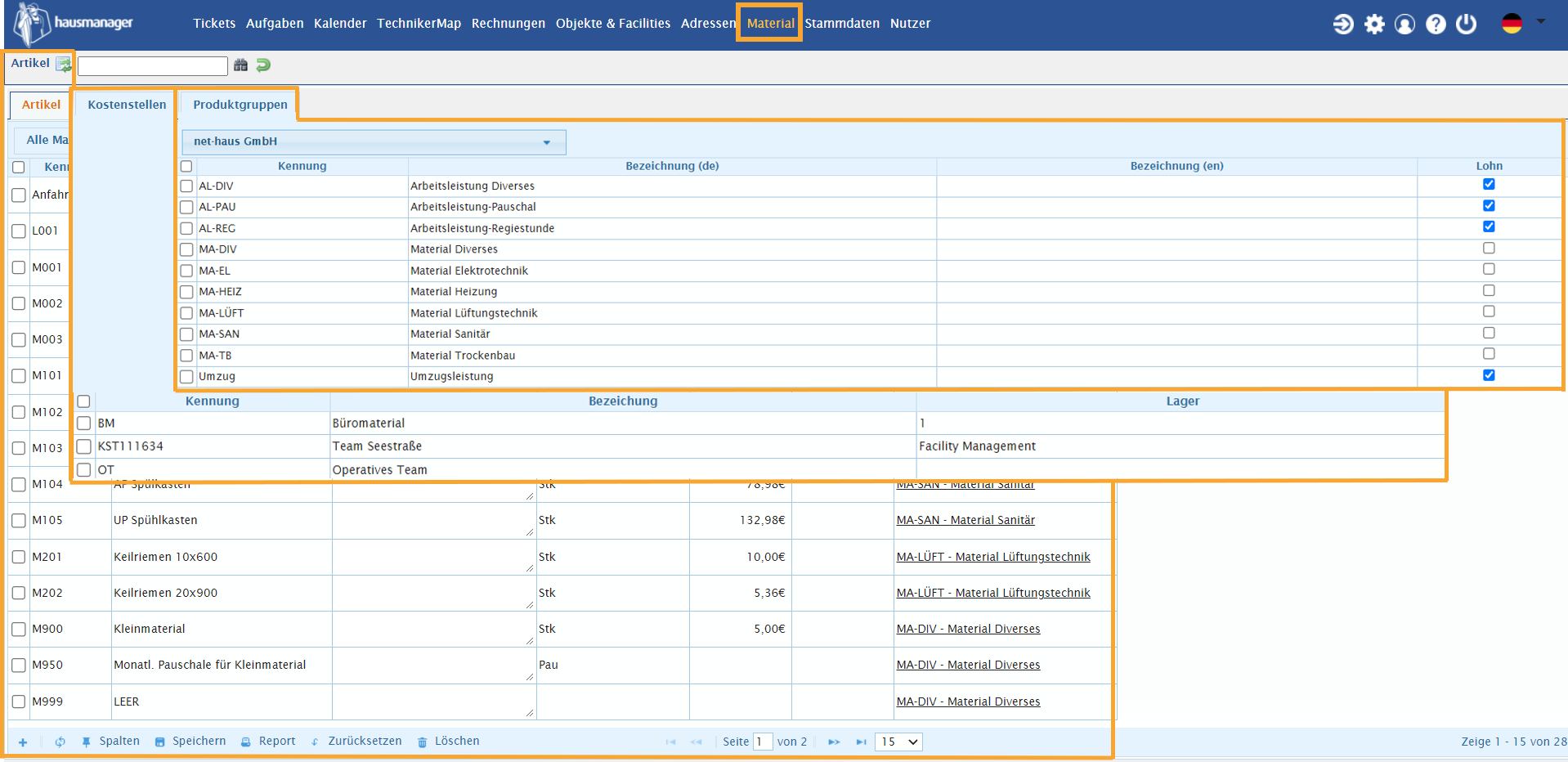Select the M999 article row checkbox

click(19, 702)
